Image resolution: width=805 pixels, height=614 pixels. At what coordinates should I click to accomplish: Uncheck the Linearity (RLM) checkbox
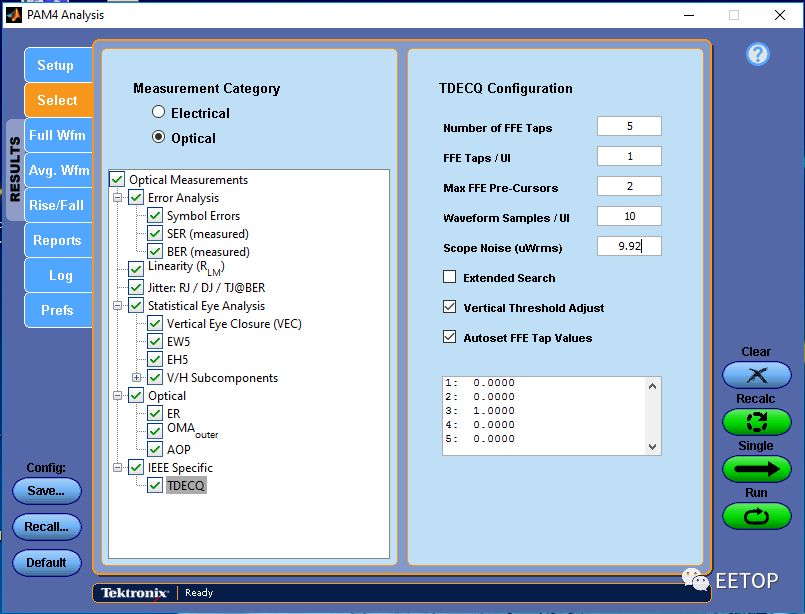pyautogui.click(x=136, y=269)
